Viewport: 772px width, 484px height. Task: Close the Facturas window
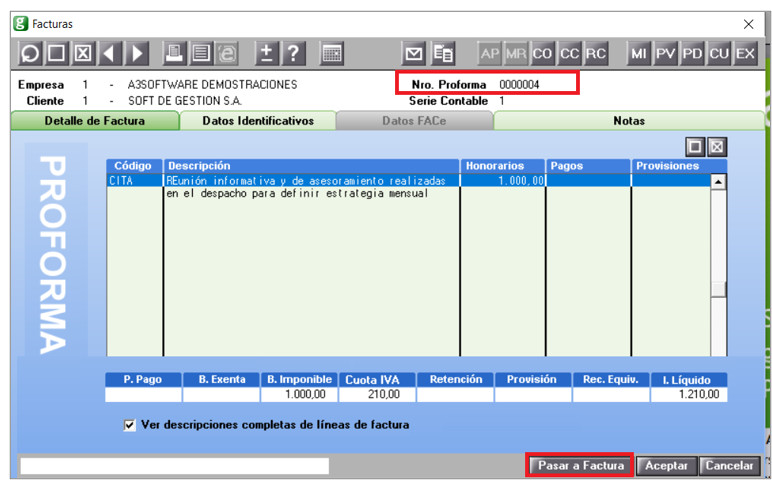pyautogui.click(x=748, y=24)
